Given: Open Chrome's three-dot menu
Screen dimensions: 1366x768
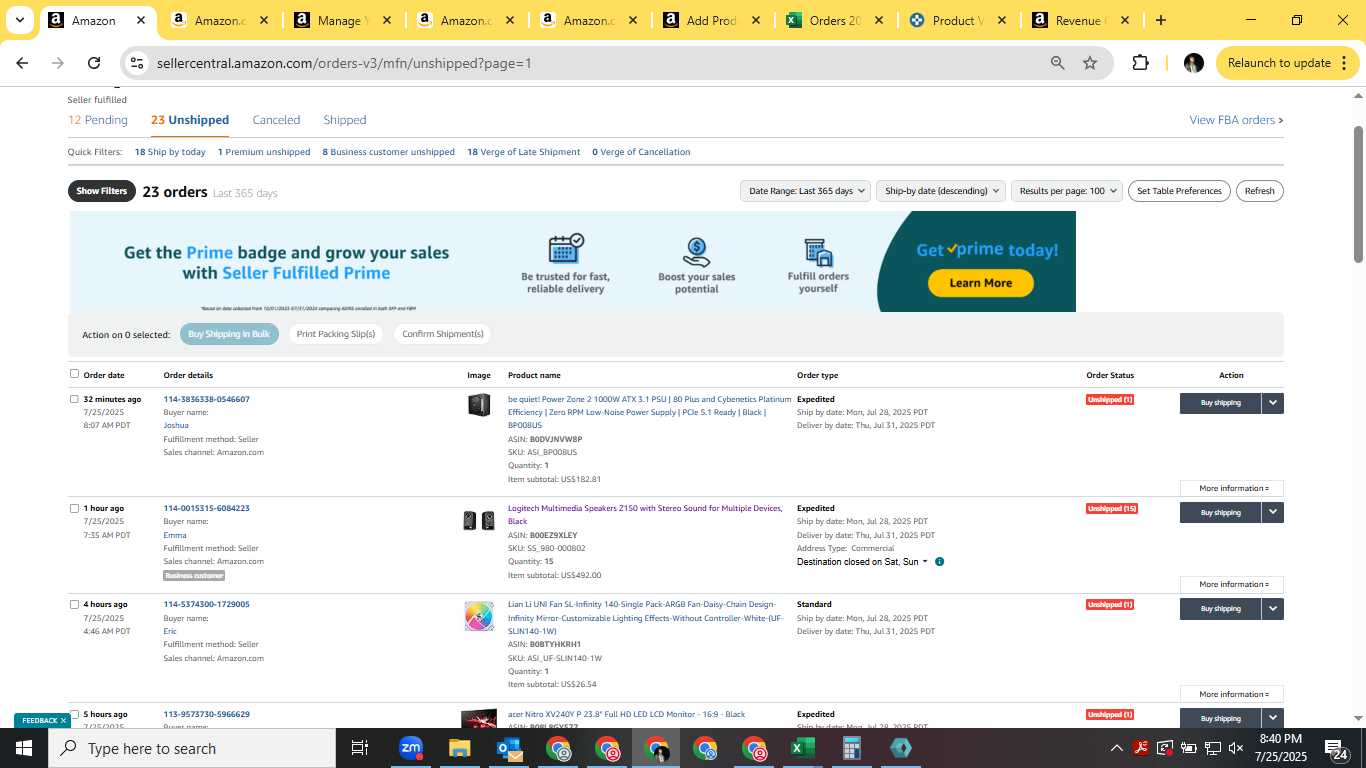Looking at the screenshot, I should tap(1342, 63).
